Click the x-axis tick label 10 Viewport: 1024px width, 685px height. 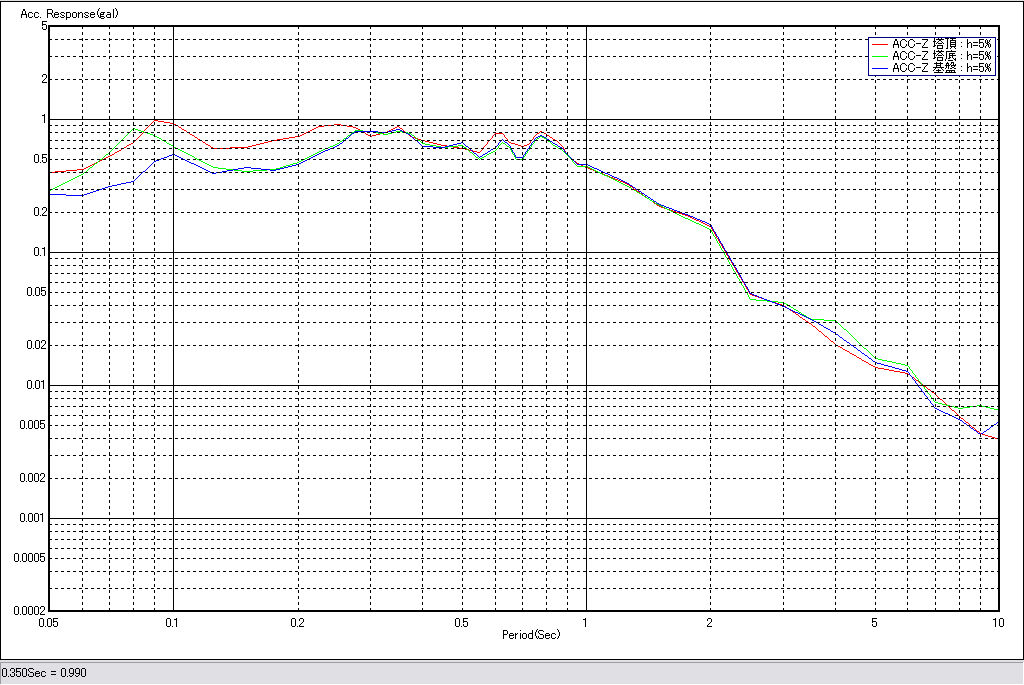[996, 623]
